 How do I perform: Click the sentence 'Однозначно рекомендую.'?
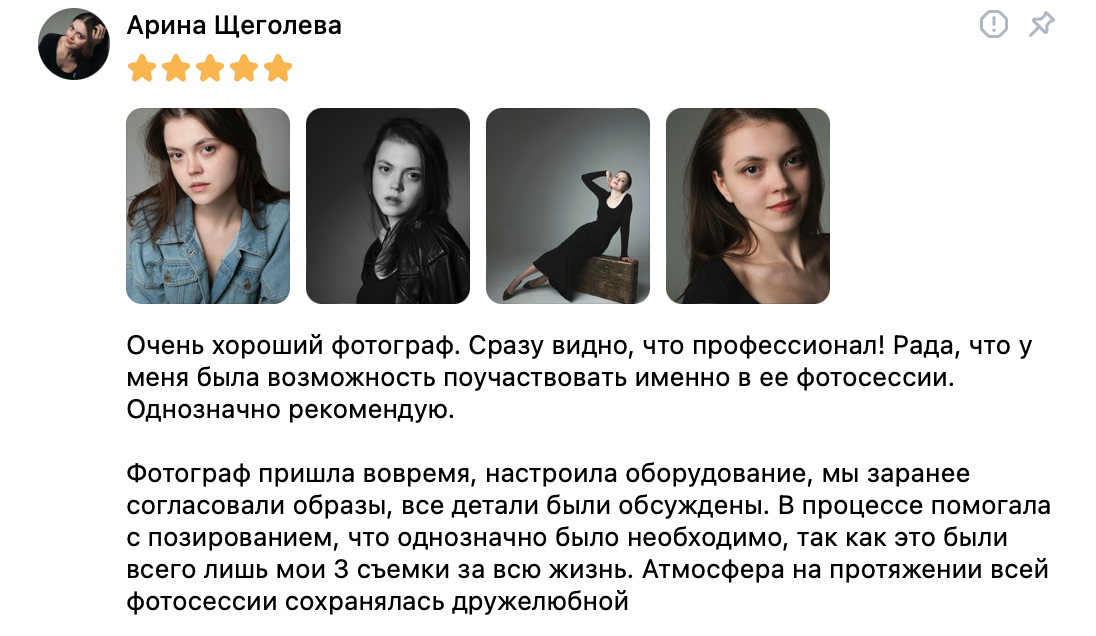(x=290, y=410)
